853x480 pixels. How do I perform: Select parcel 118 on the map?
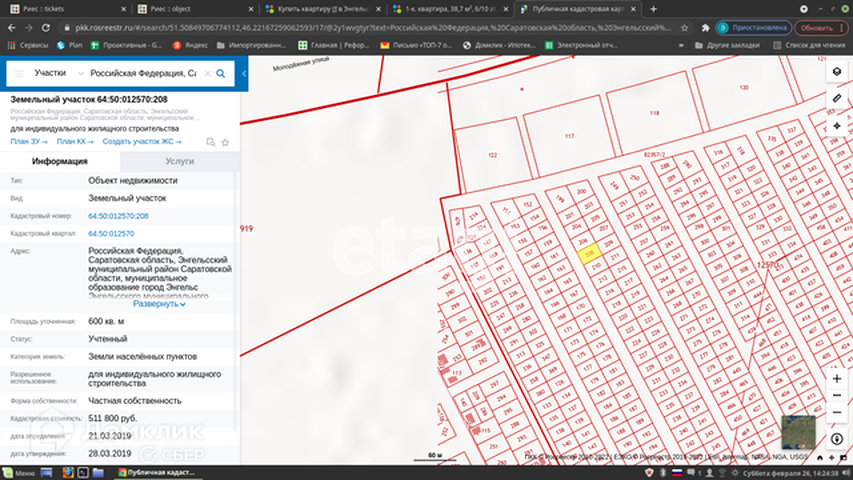pyautogui.click(x=654, y=113)
